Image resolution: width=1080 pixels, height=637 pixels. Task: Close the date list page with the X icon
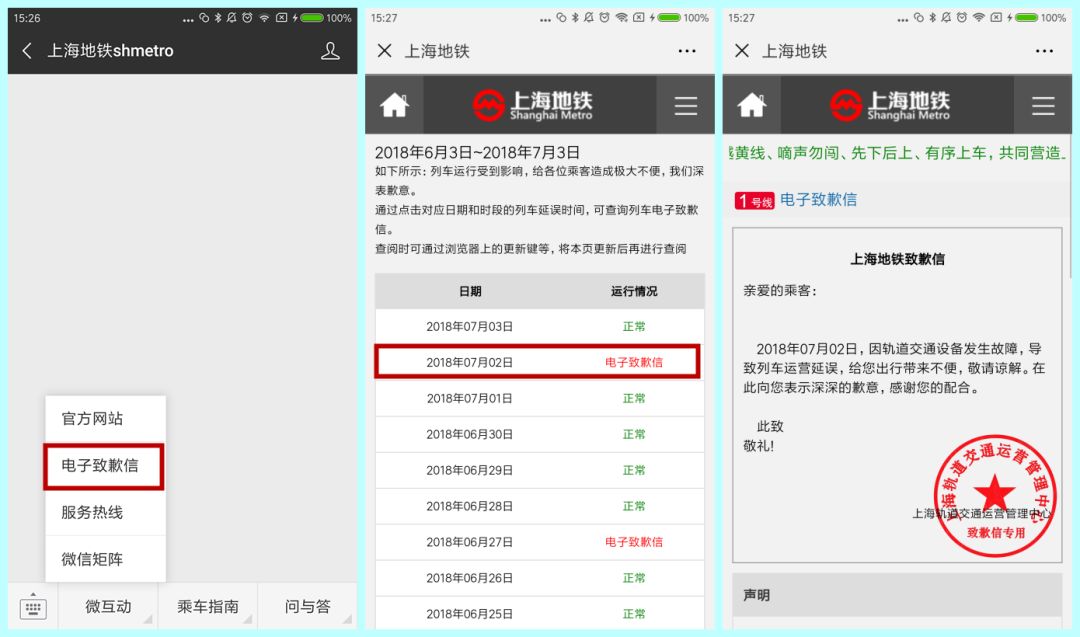[x=384, y=51]
